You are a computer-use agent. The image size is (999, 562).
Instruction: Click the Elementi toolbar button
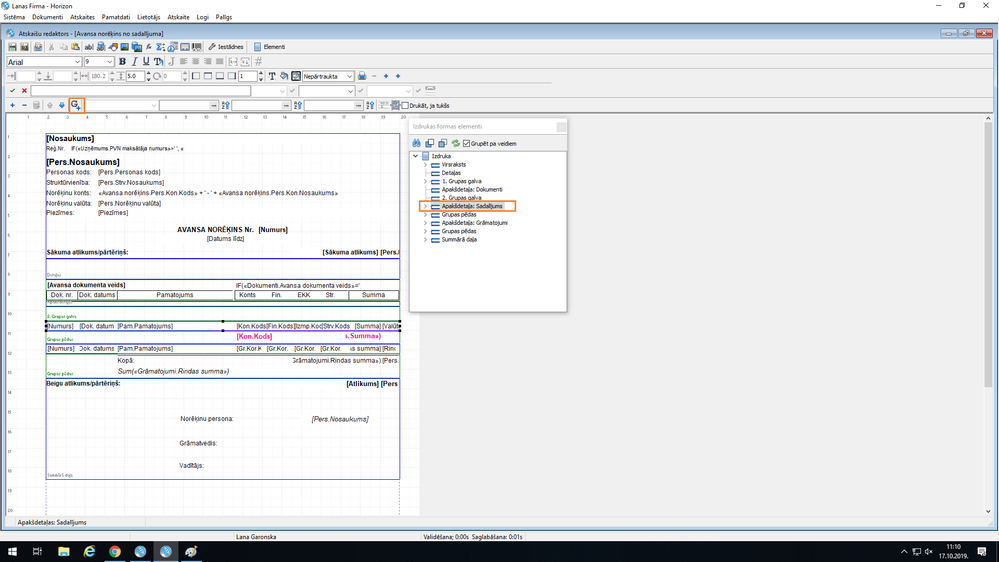(x=270, y=47)
